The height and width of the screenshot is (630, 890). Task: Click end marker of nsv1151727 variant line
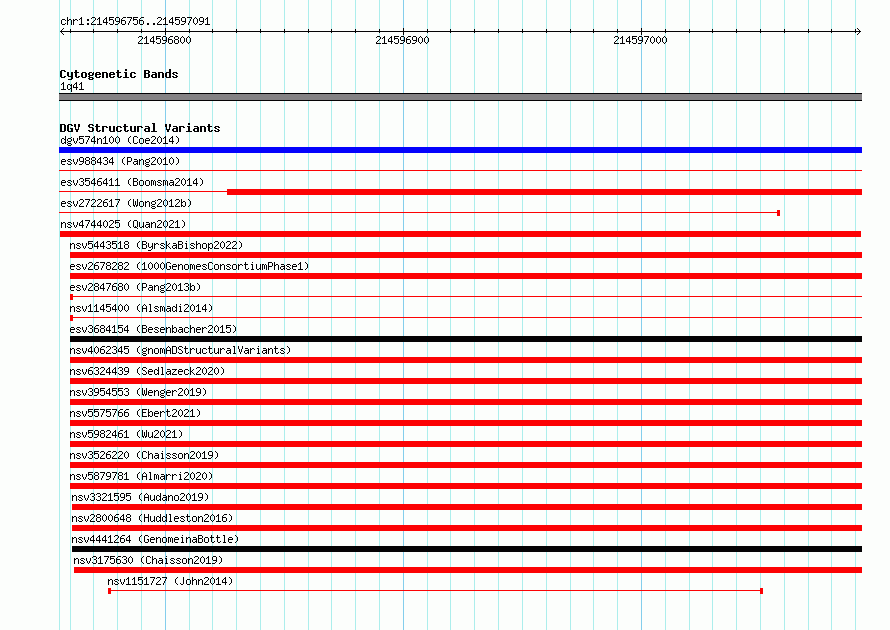761,591
